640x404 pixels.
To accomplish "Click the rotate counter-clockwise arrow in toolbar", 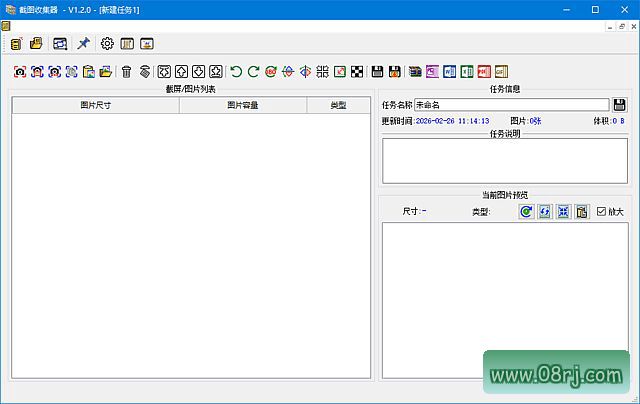I will [236, 71].
